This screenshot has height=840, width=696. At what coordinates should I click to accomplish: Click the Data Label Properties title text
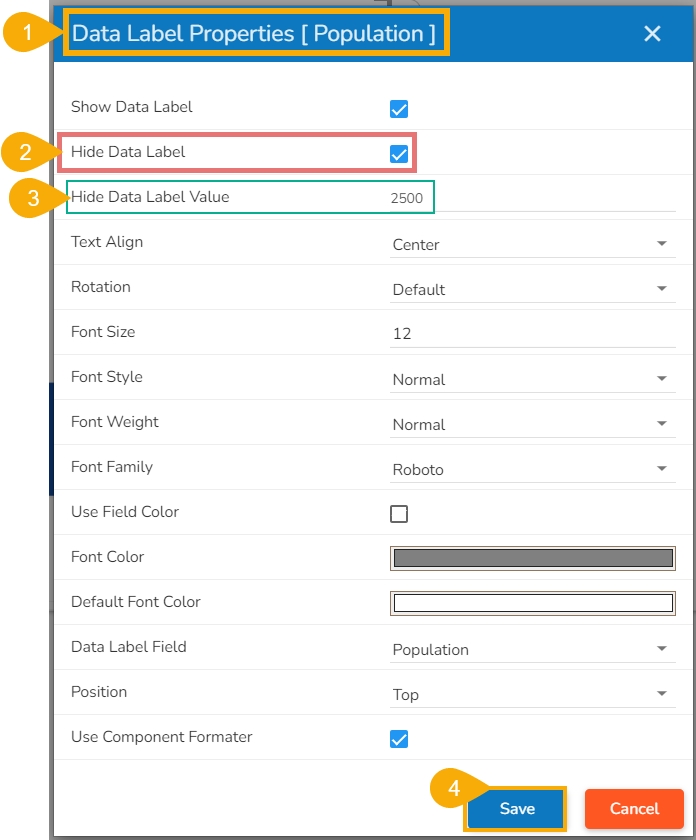pyautogui.click(x=254, y=34)
